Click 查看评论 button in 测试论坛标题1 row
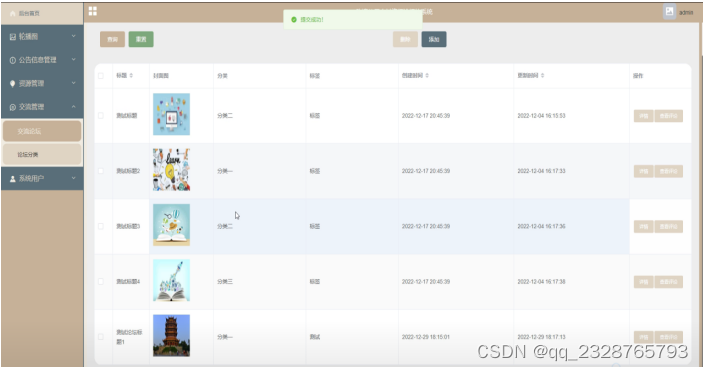This screenshot has height=371, width=703. [668, 337]
